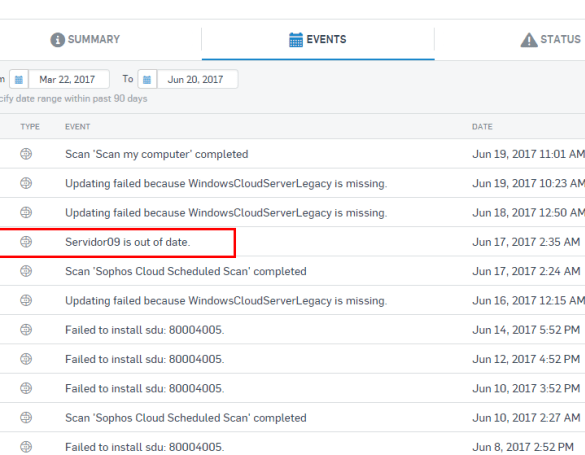Open the Status tab
Image resolution: width=585 pixels, height=455 pixels.
pos(551,40)
